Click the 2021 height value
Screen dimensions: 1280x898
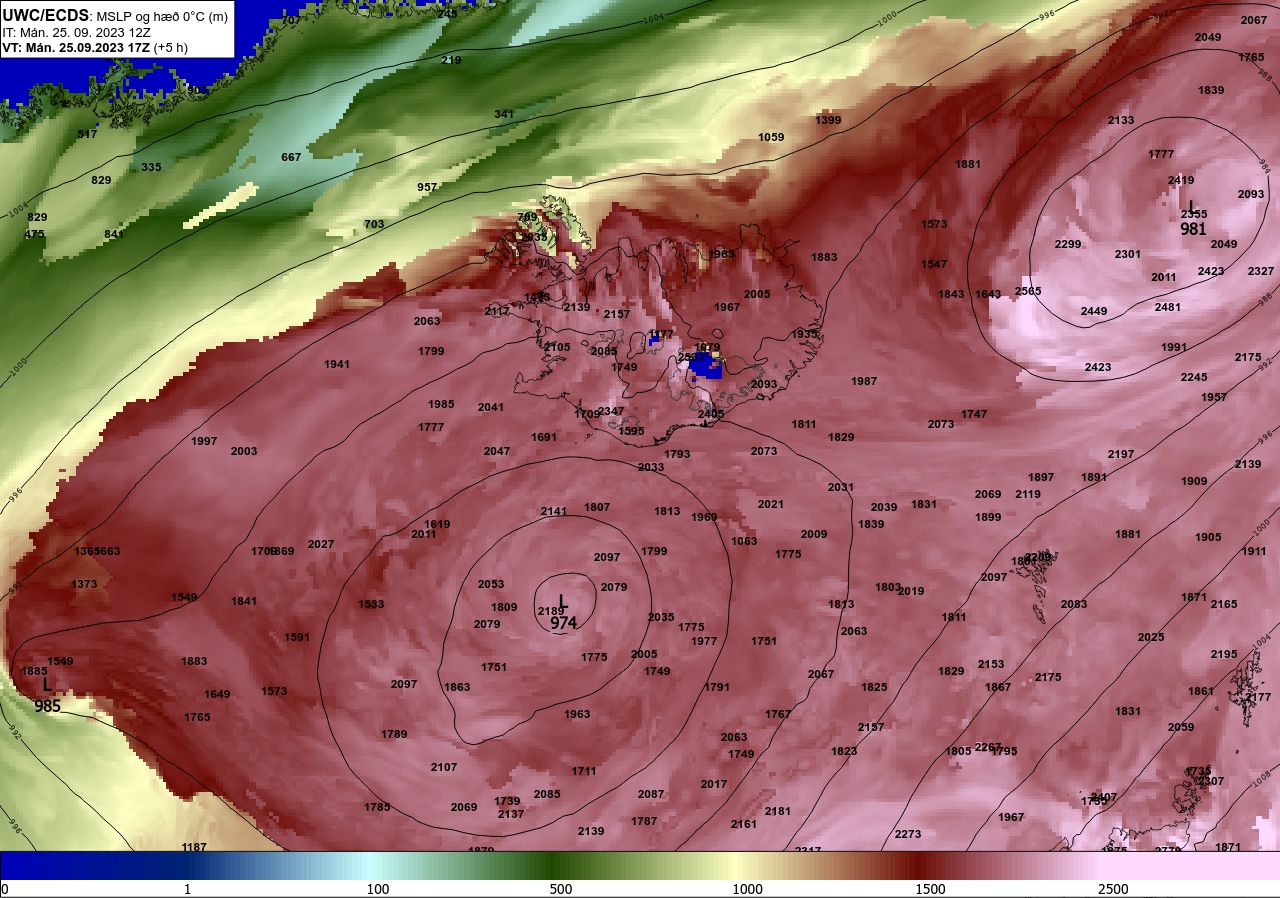tap(771, 504)
